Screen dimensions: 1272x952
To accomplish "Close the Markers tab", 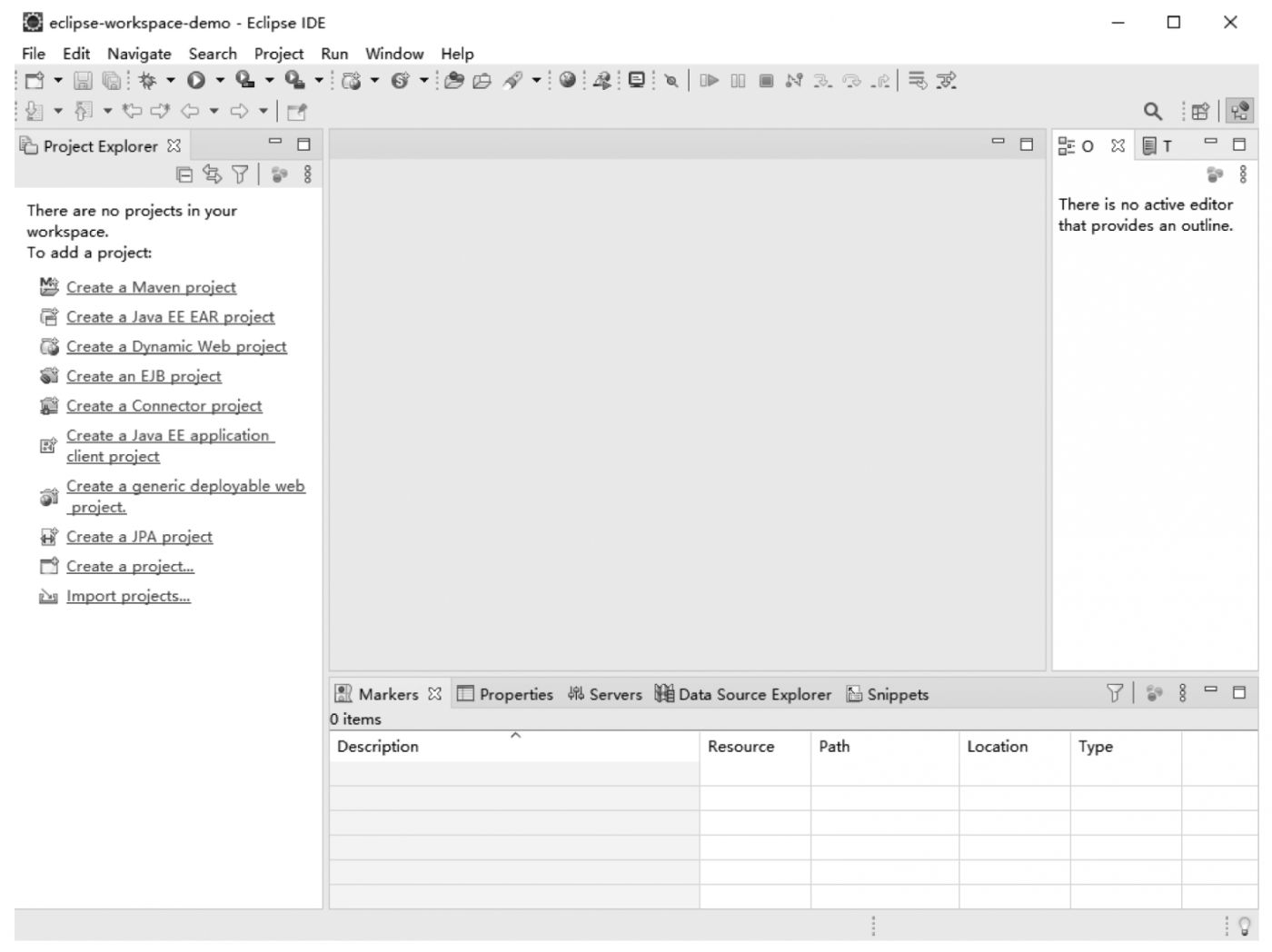I will 434,694.
